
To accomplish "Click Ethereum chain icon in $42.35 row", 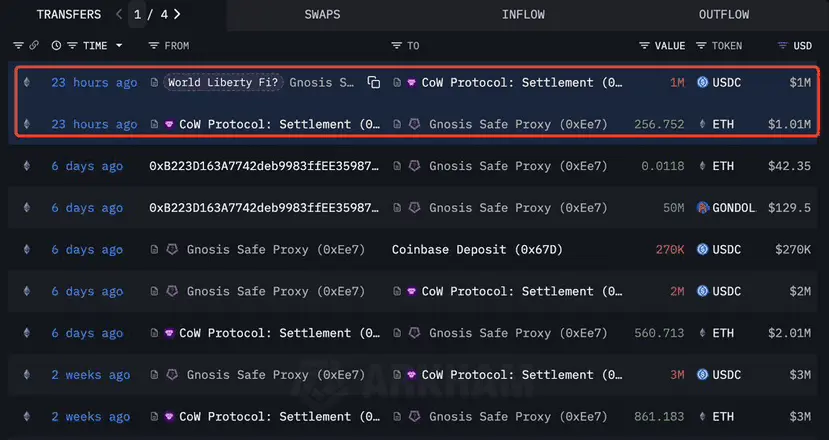I will pyautogui.click(x=27, y=166).
